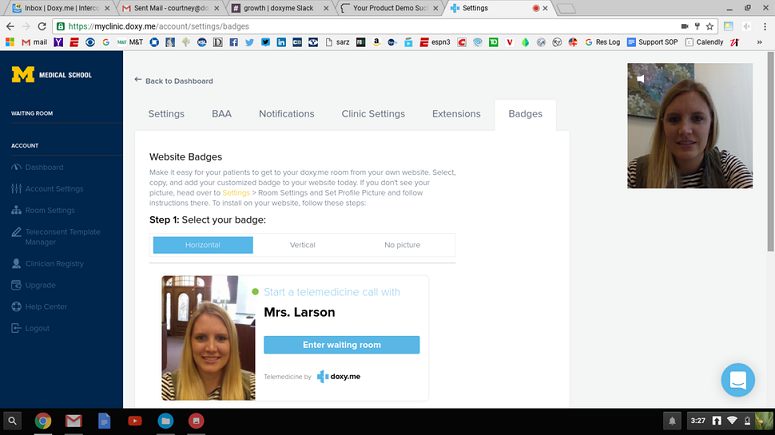Viewport: 775px width, 435px height.
Task: Open the Intercom chat bubble
Action: click(x=737, y=380)
